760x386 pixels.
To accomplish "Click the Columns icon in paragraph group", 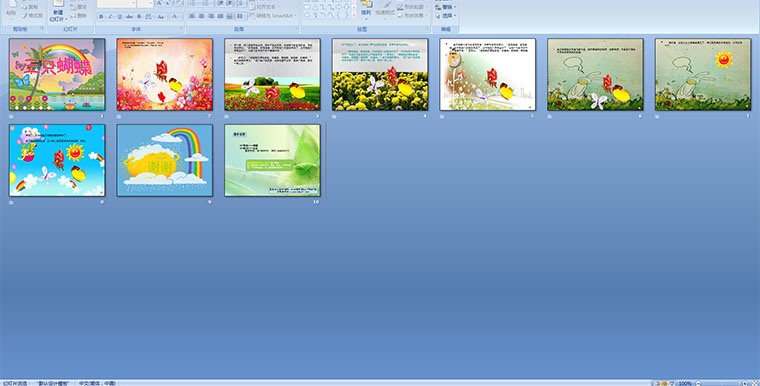I will [x=240, y=16].
